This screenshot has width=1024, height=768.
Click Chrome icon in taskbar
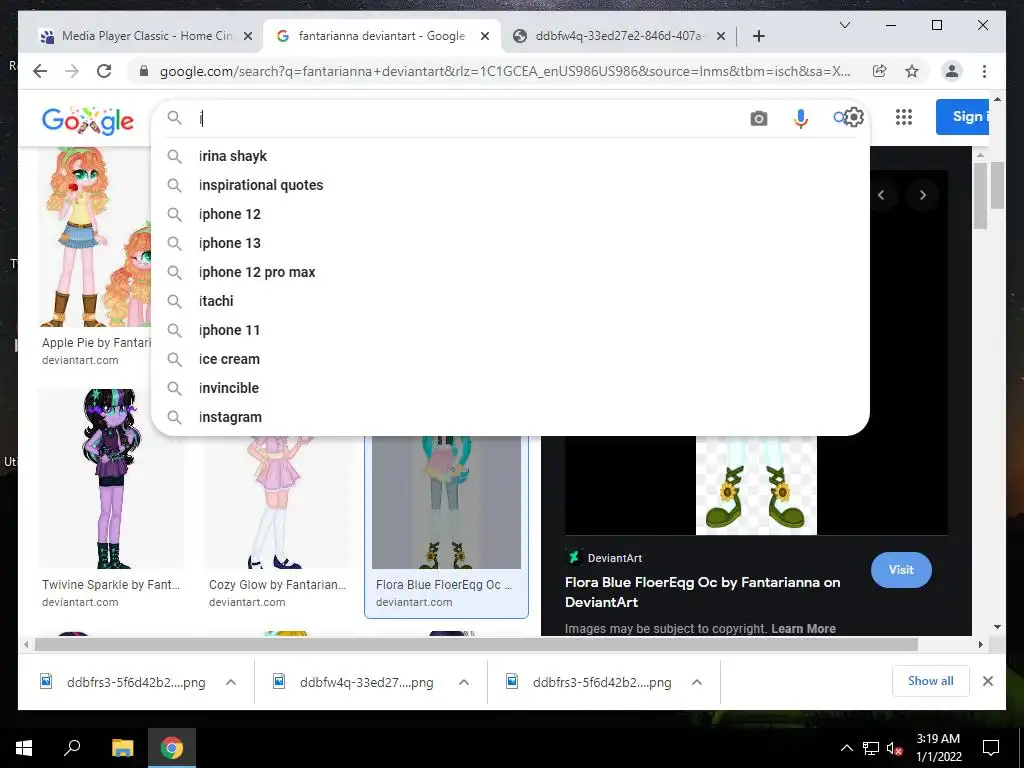172,748
